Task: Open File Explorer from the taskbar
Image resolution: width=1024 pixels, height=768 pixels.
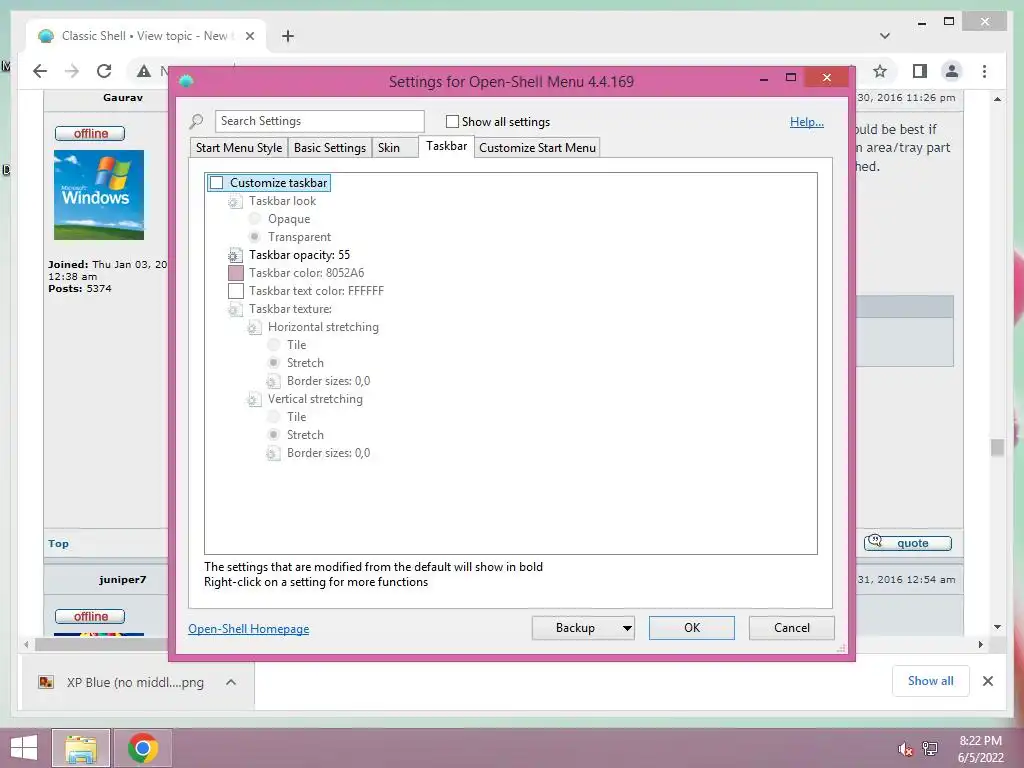Action: point(81,748)
